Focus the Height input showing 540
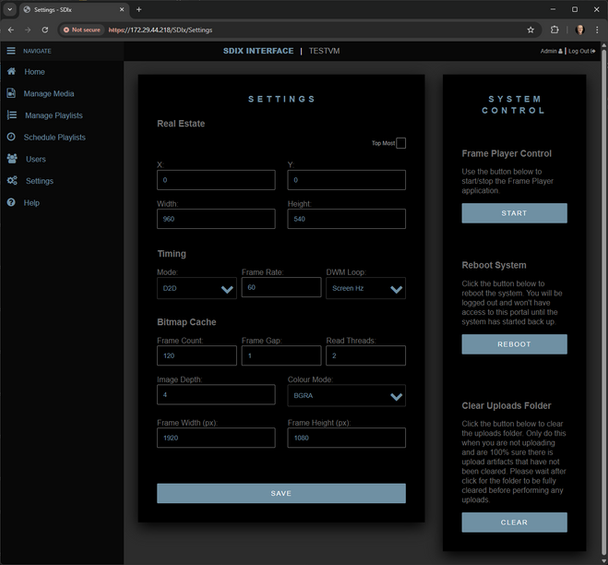This screenshot has width=608, height=565. tap(346, 219)
